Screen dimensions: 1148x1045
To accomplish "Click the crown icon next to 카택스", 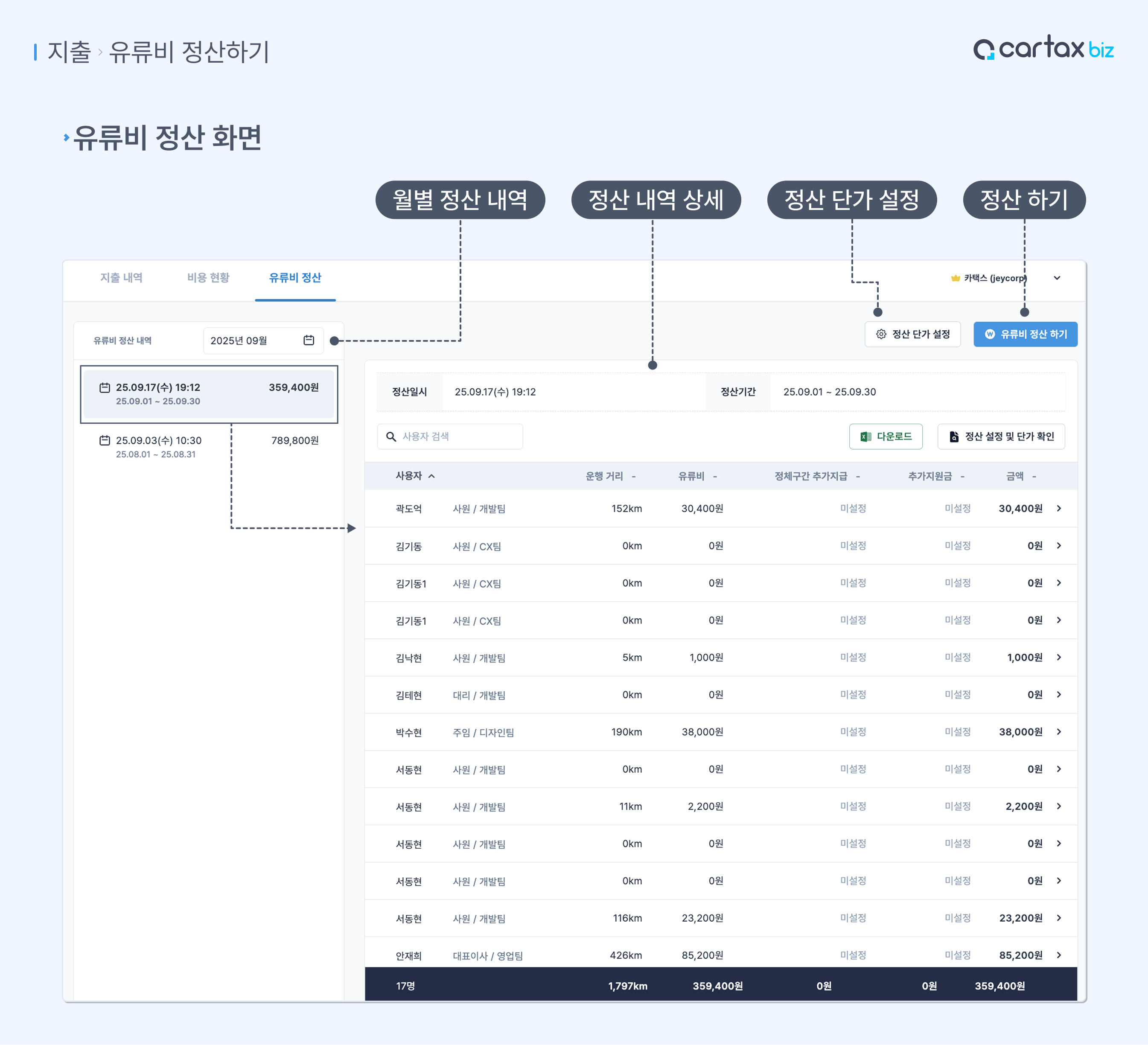I will click(955, 278).
